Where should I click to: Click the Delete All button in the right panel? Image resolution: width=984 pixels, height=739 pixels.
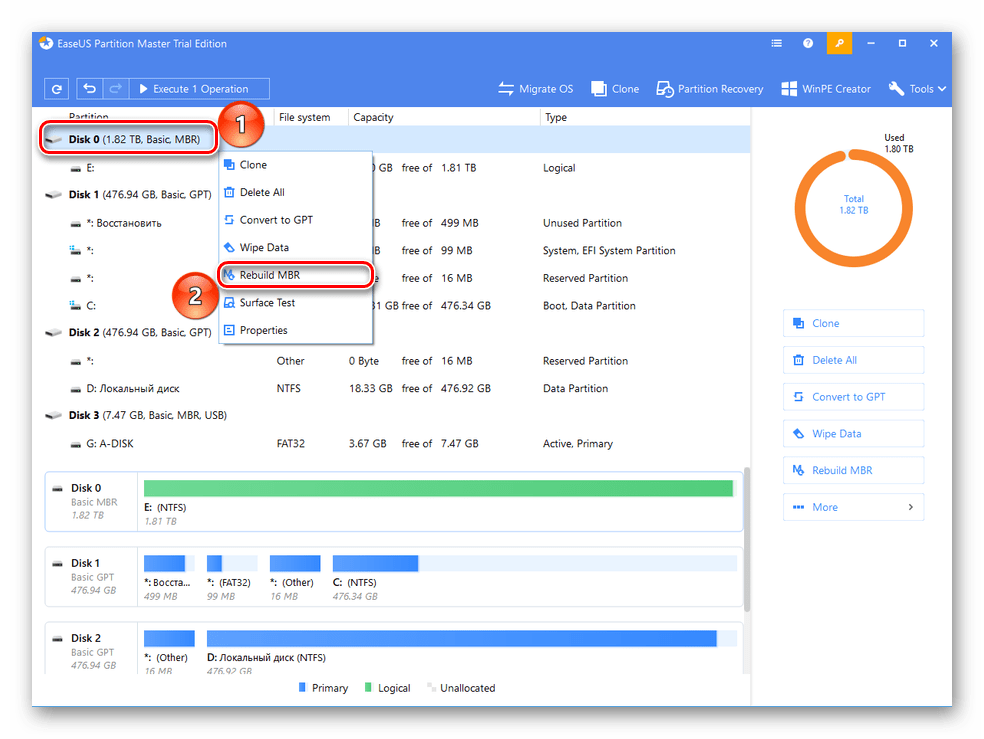click(853, 360)
